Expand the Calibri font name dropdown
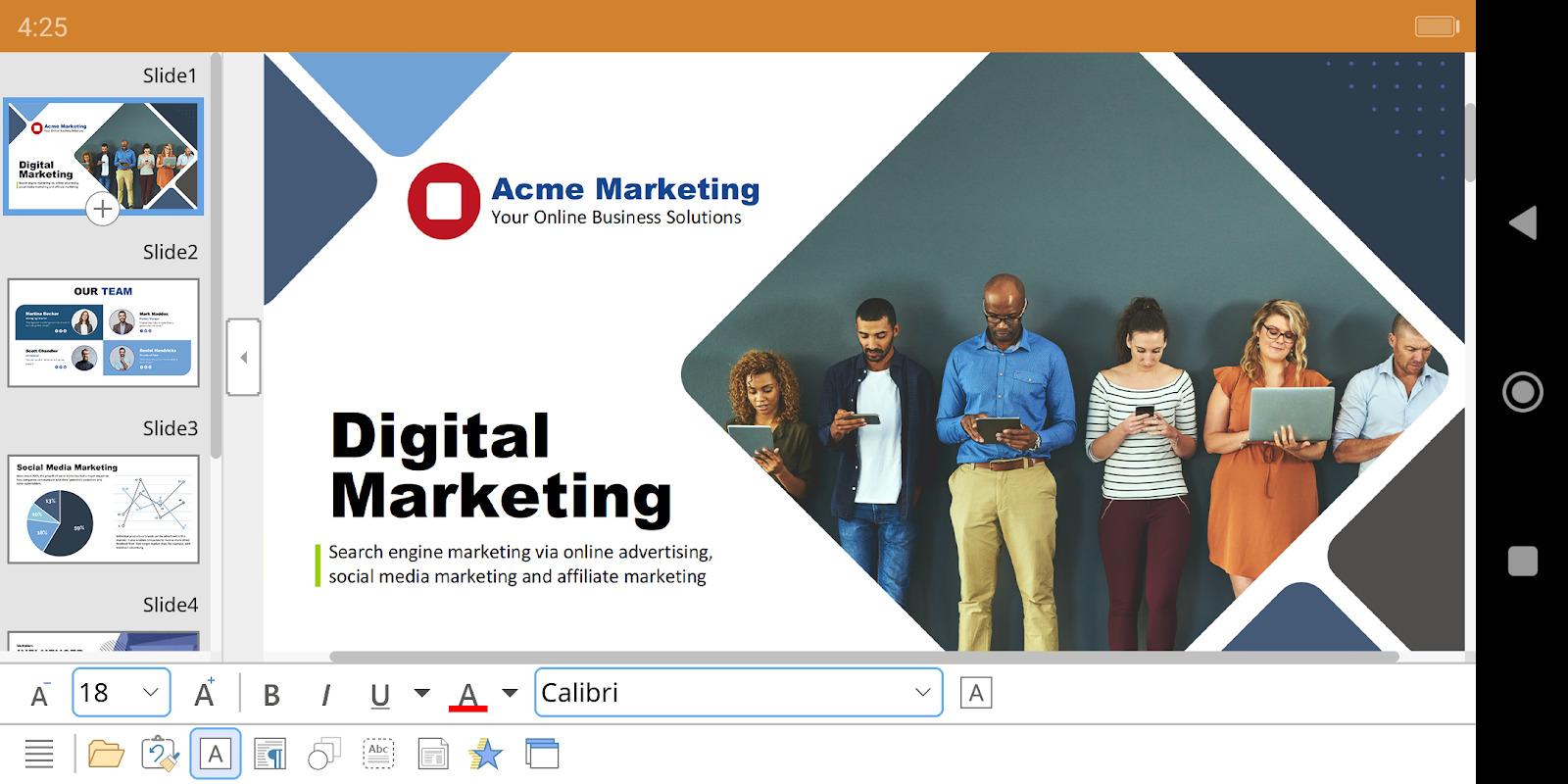The image size is (1568, 784). coord(739,693)
